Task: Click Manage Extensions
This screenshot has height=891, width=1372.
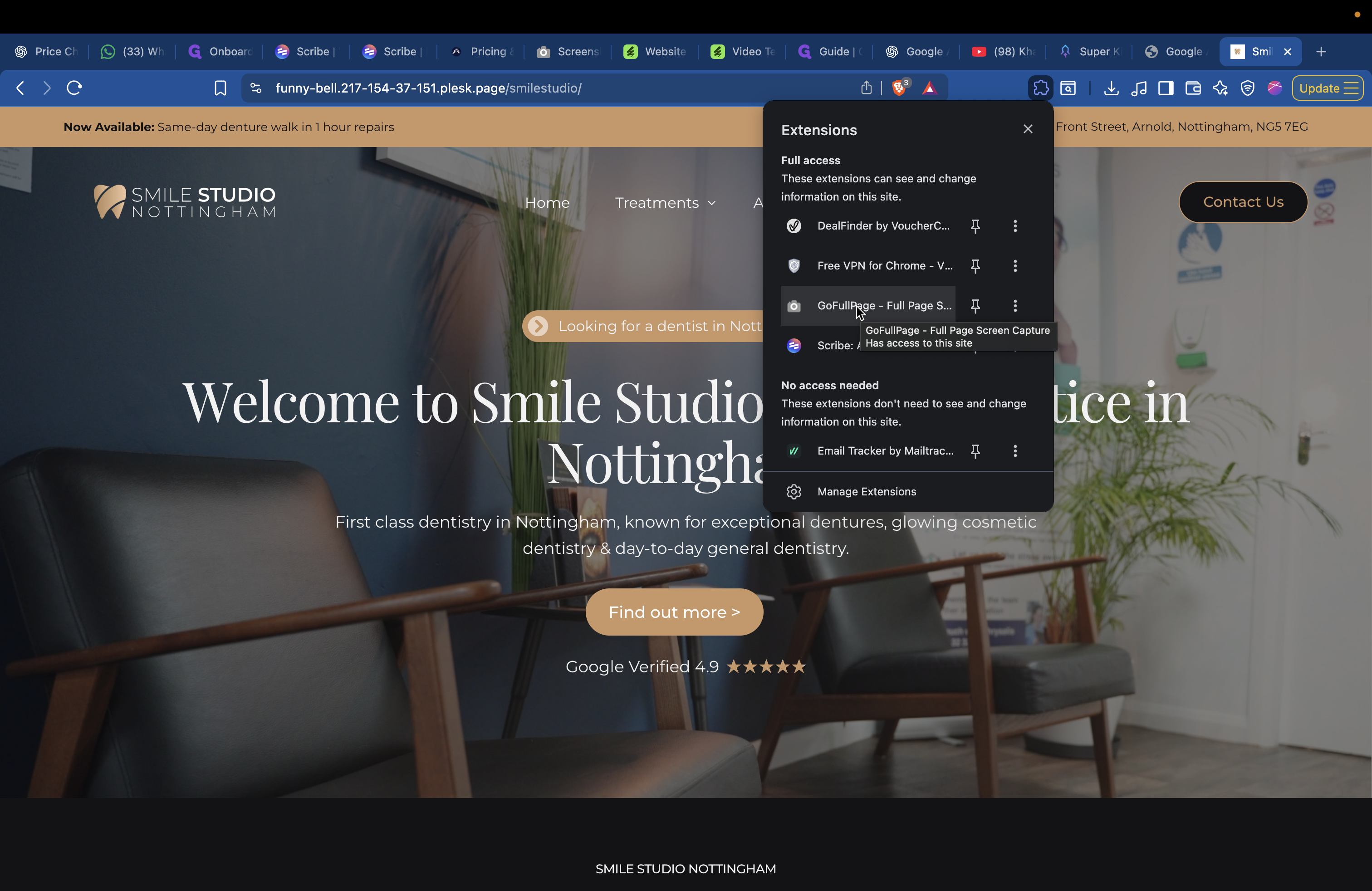Action: click(866, 492)
